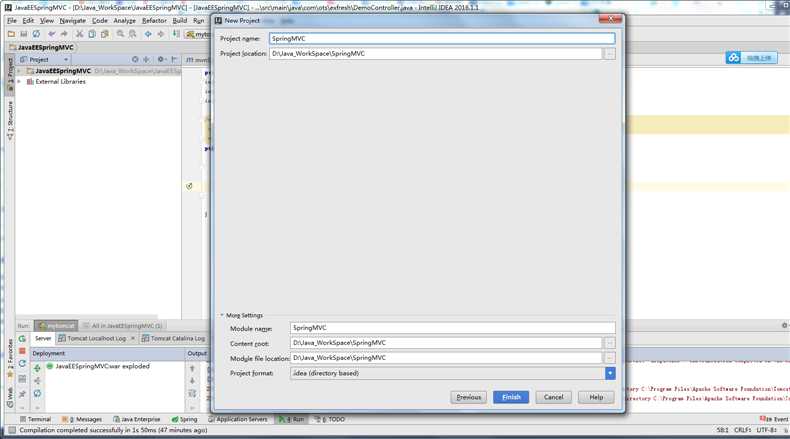This screenshot has width=790, height=439.
Task: Click the down arrow in Output column
Action: (192, 381)
